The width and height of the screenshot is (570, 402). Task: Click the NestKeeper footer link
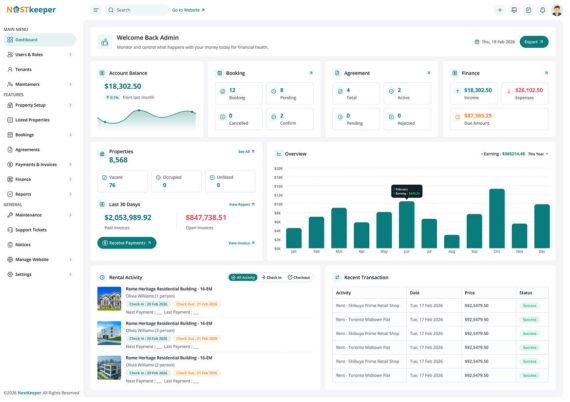[x=29, y=393]
